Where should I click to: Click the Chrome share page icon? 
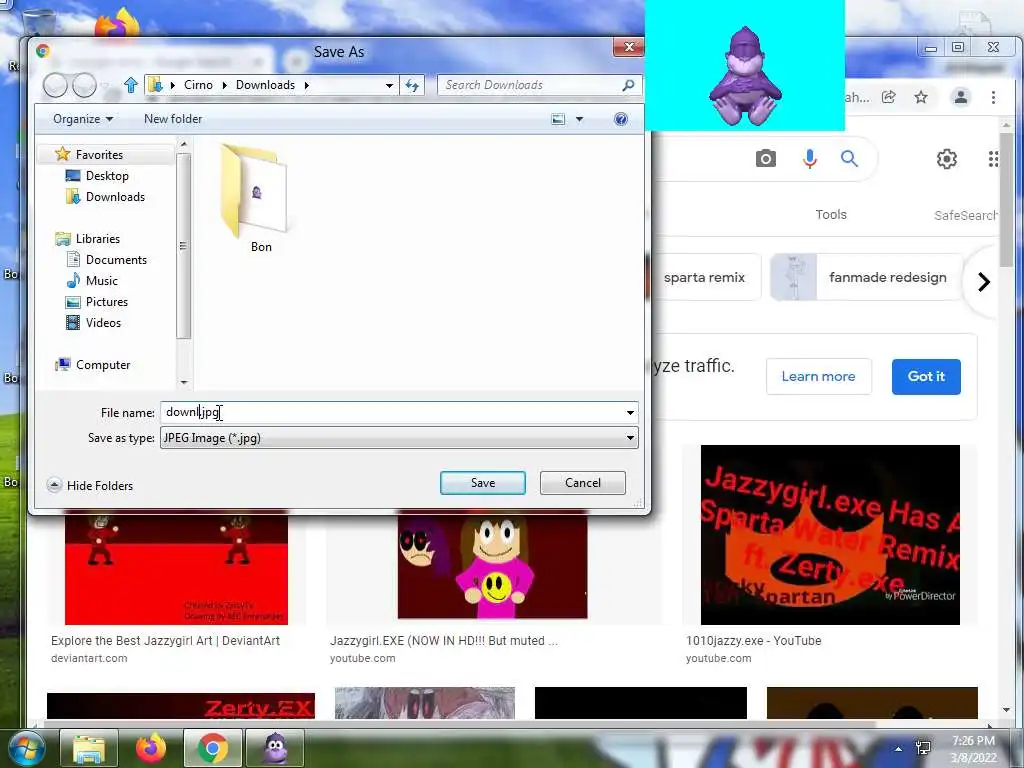click(x=889, y=97)
